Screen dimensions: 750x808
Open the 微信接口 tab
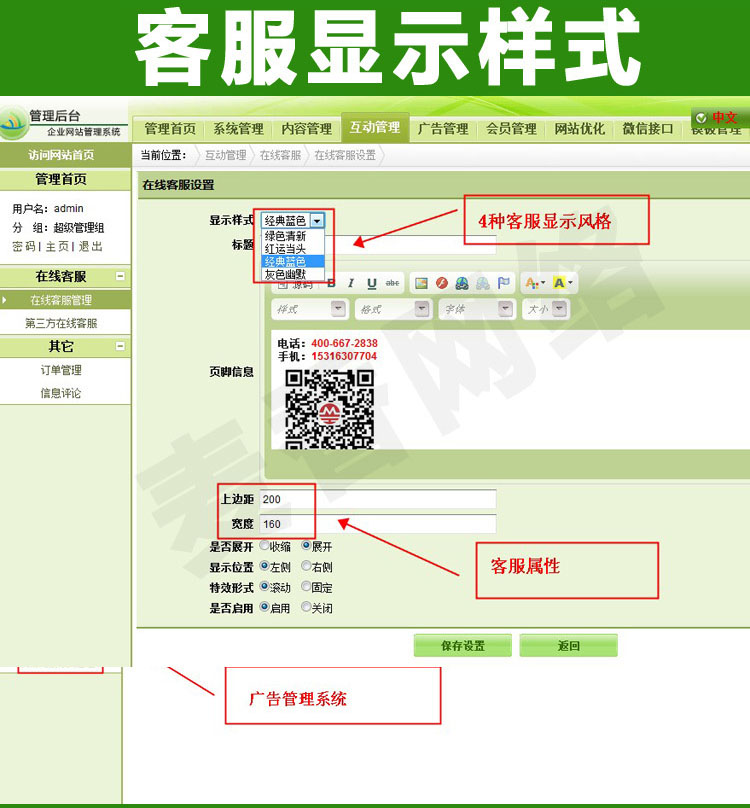tap(648, 128)
